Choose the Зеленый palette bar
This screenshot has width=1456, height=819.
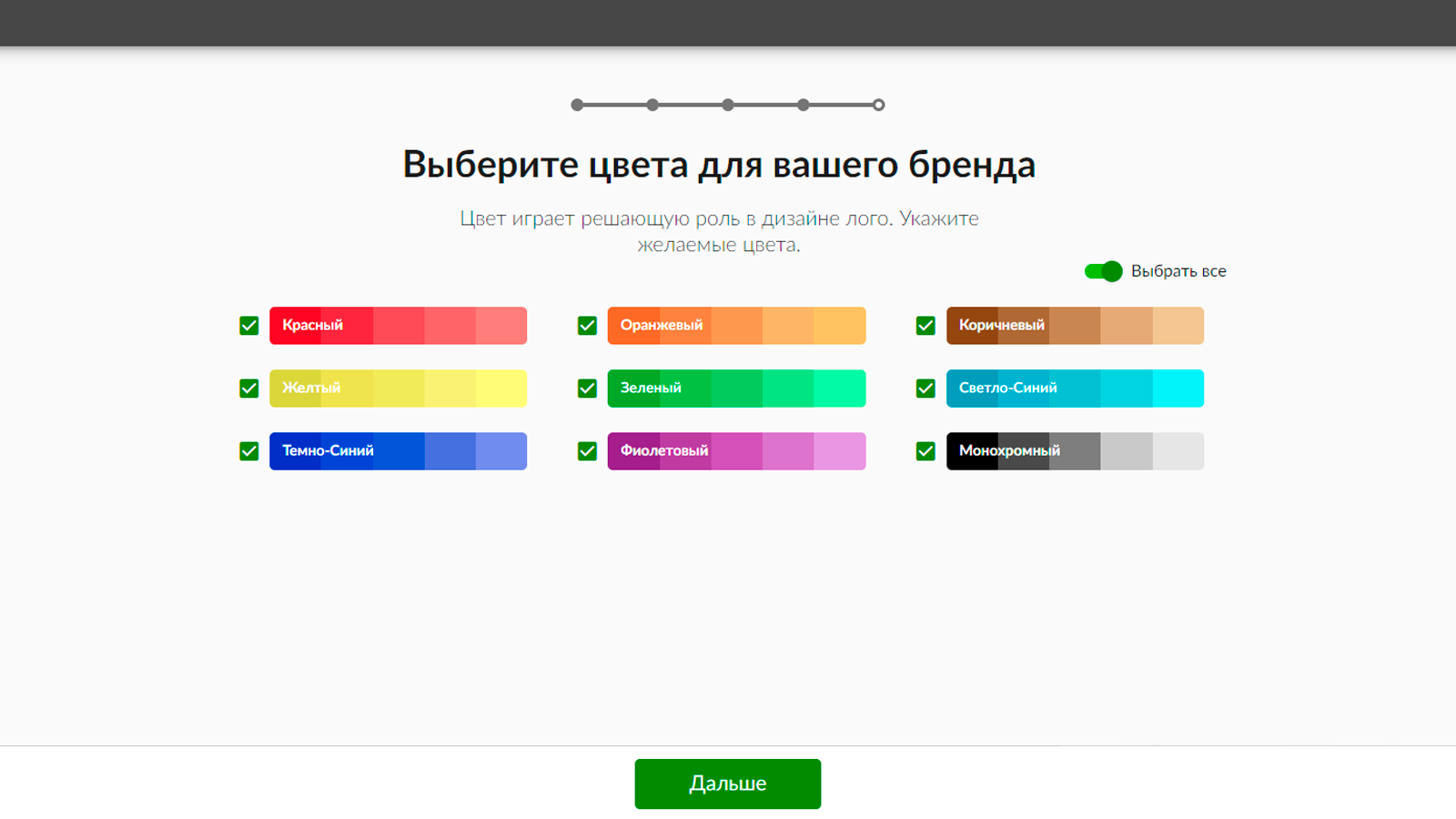point(736,389)
